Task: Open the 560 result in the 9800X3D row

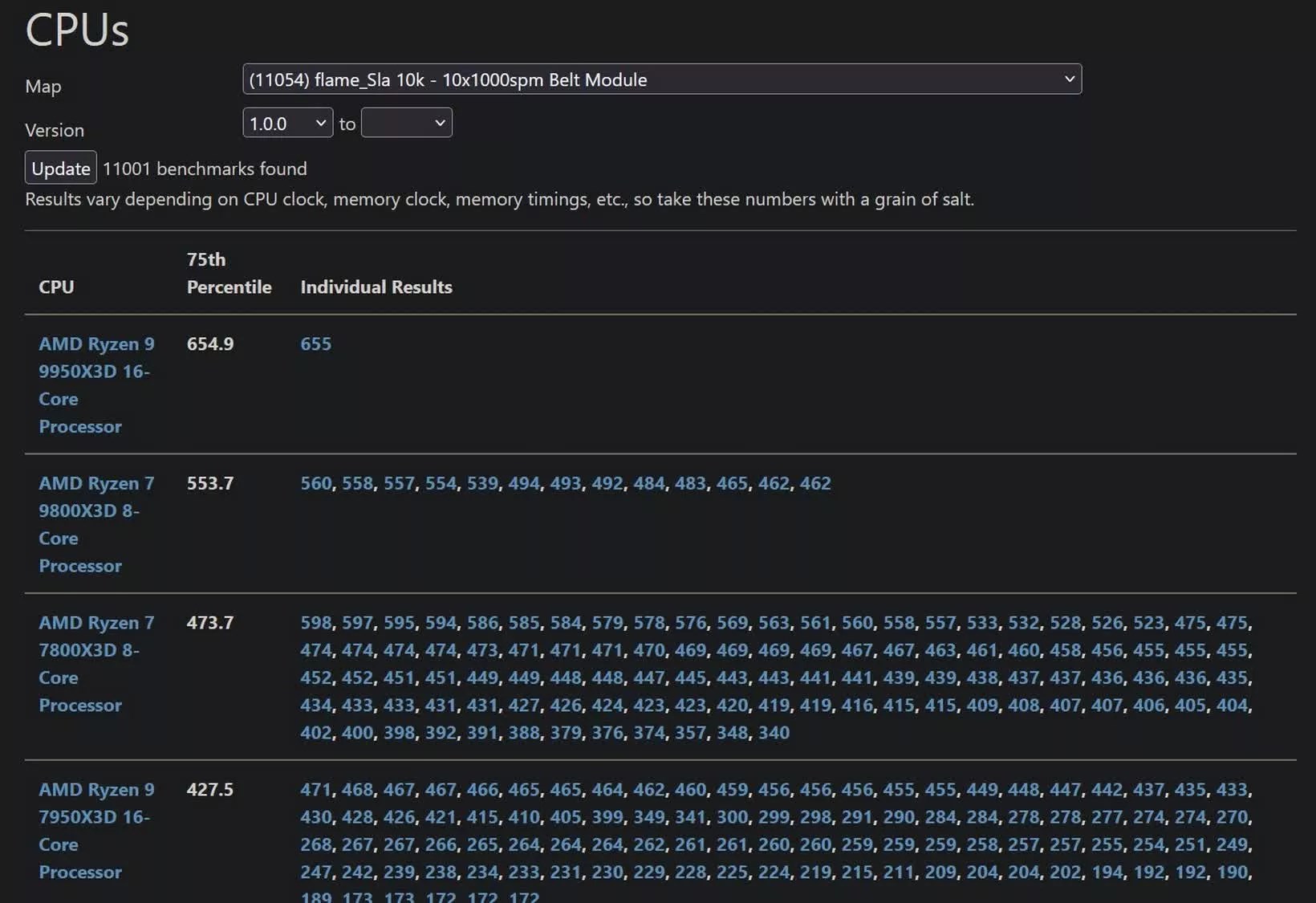Action: click(x=315, y=483)
